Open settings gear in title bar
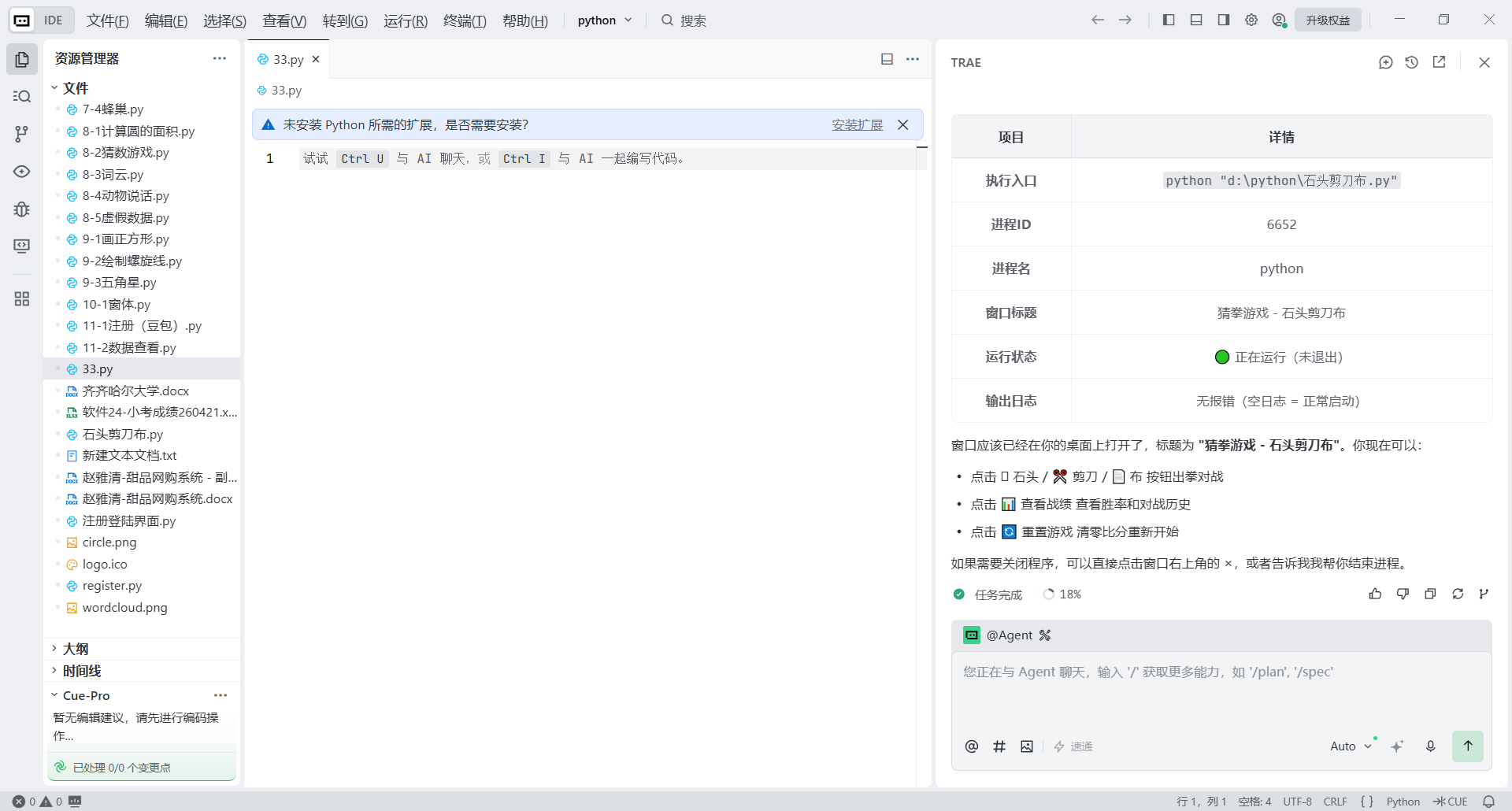Image resolution: width=1512 pixels, height=811 pixels. tap(1251, 20)
